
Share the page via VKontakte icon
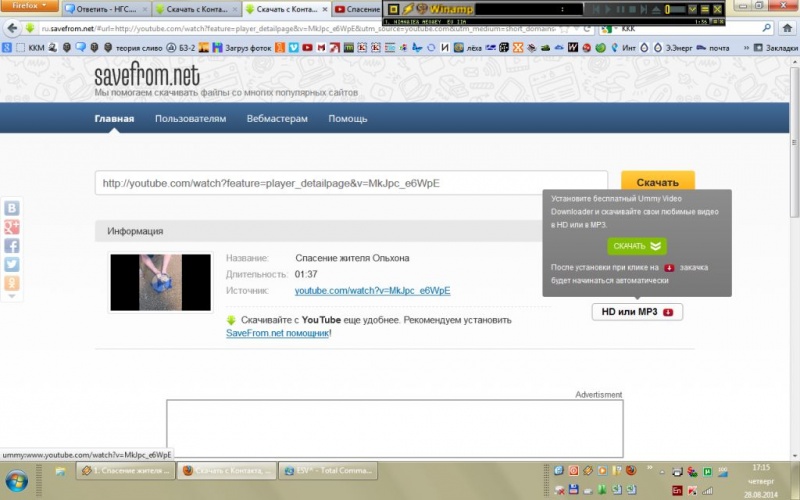(x=12, y=208)
